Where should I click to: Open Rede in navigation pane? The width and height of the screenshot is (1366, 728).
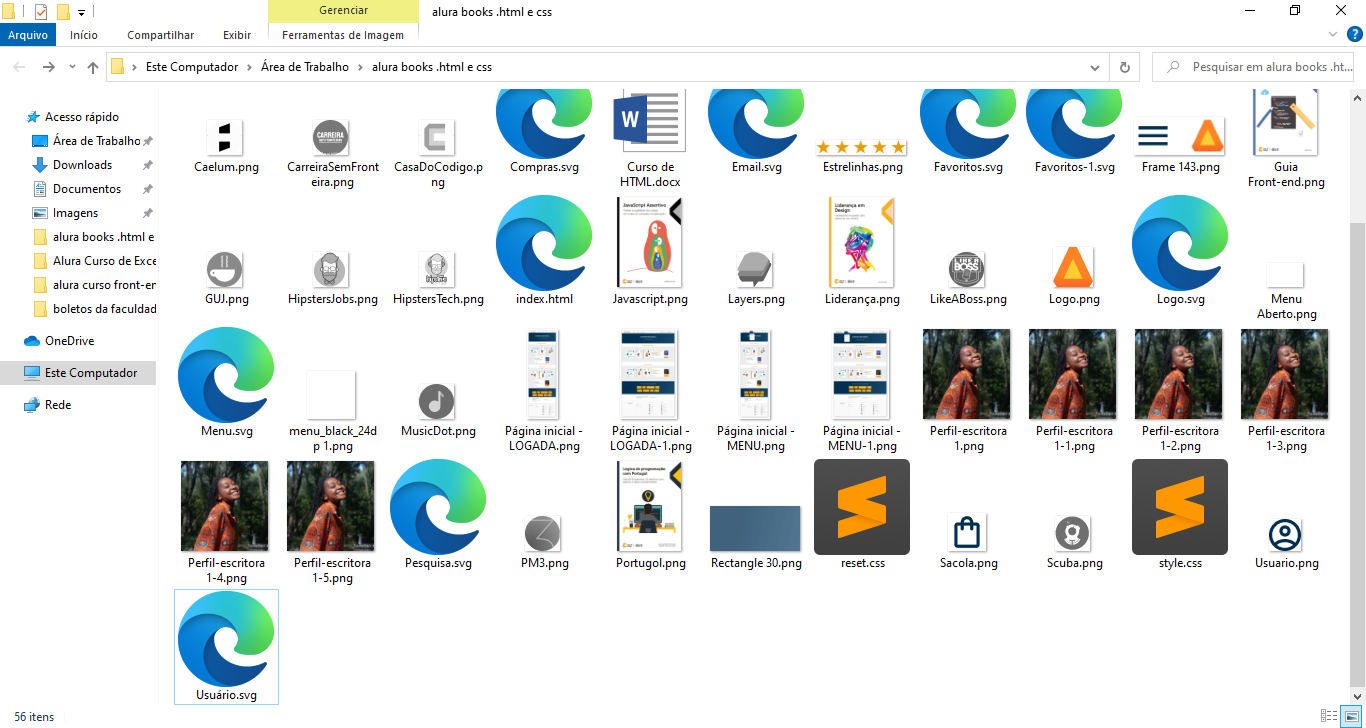point(58,405)
